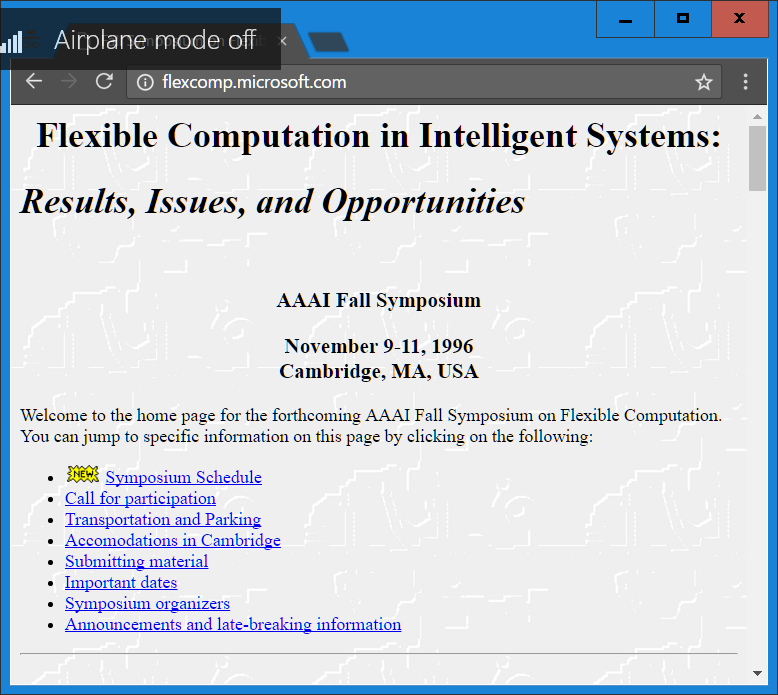Close the current browser tab
The image size is (778, 695).
pyautogui.click(x=283, y=41)
